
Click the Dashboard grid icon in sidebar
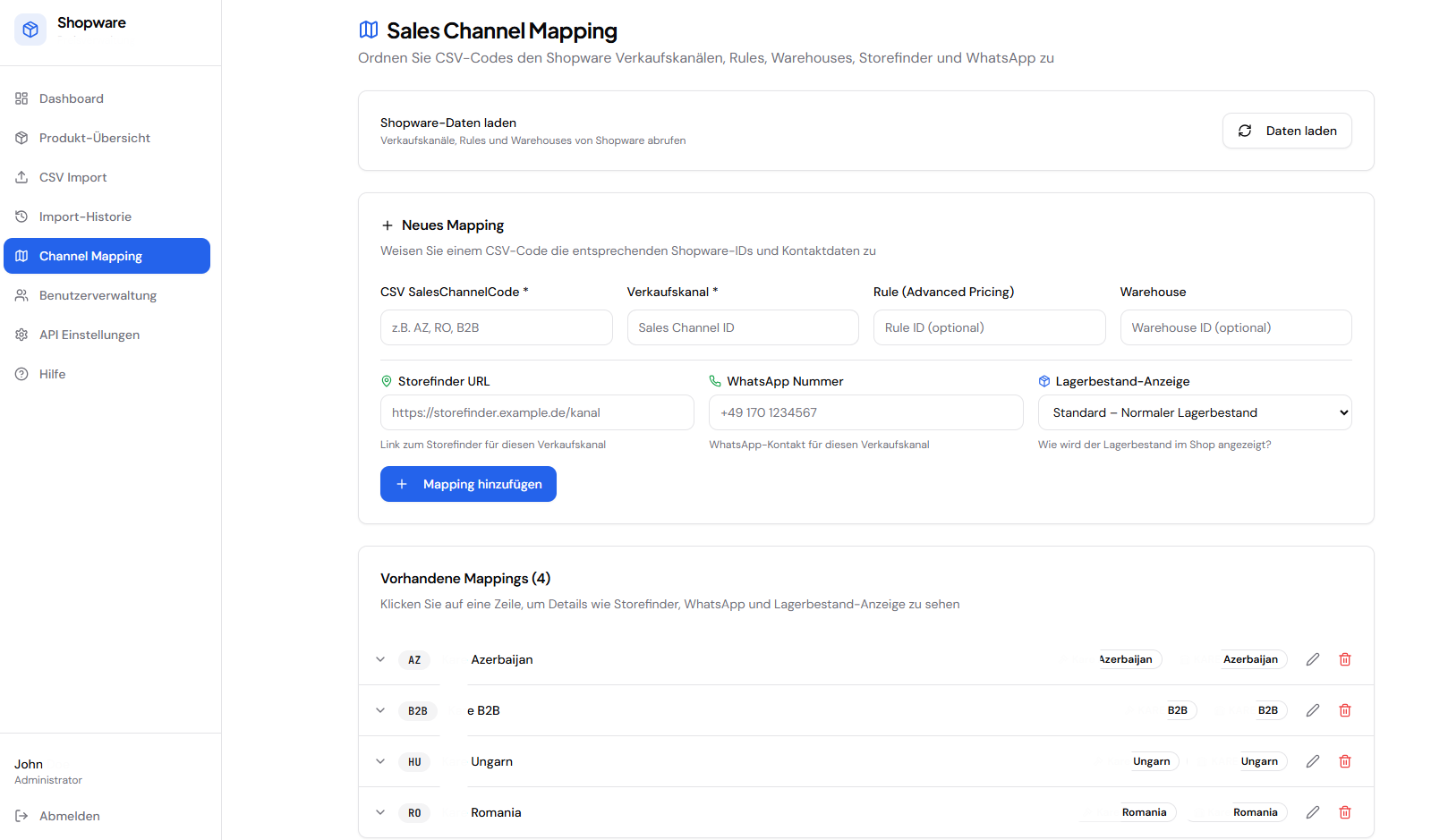[x=21, y=98]
